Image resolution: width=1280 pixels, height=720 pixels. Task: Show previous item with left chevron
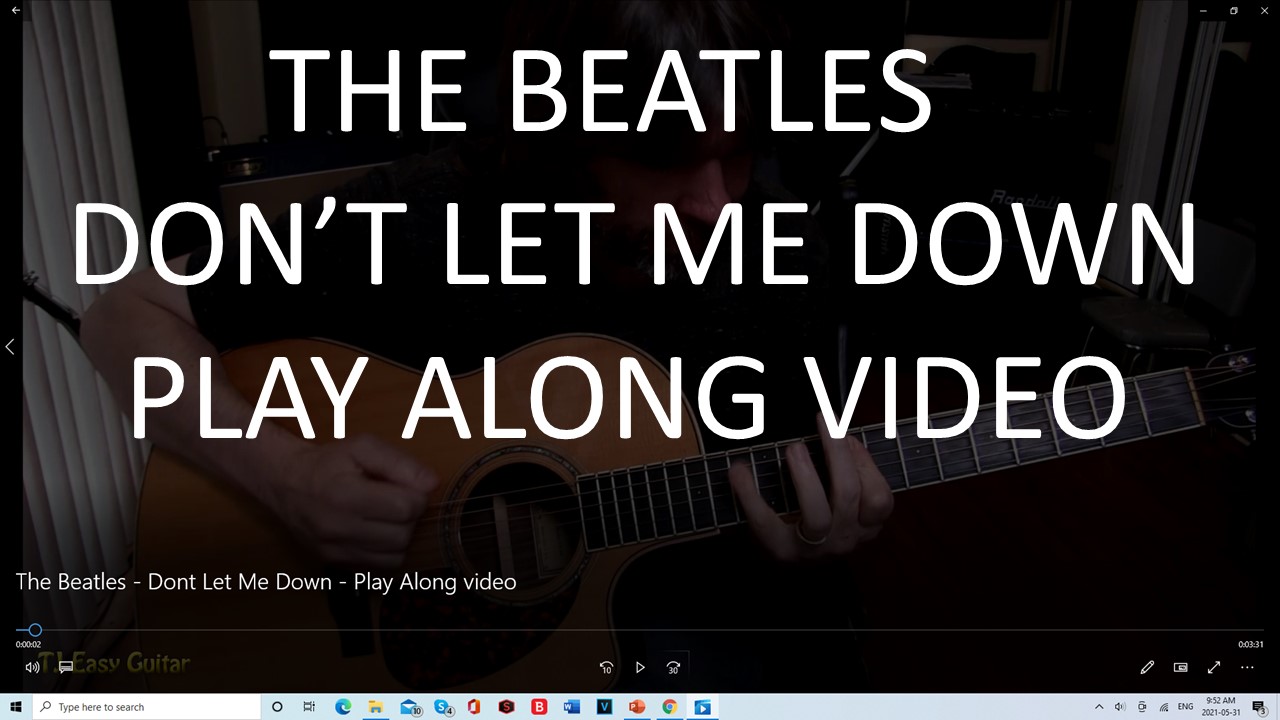click(x=10, y=347)
